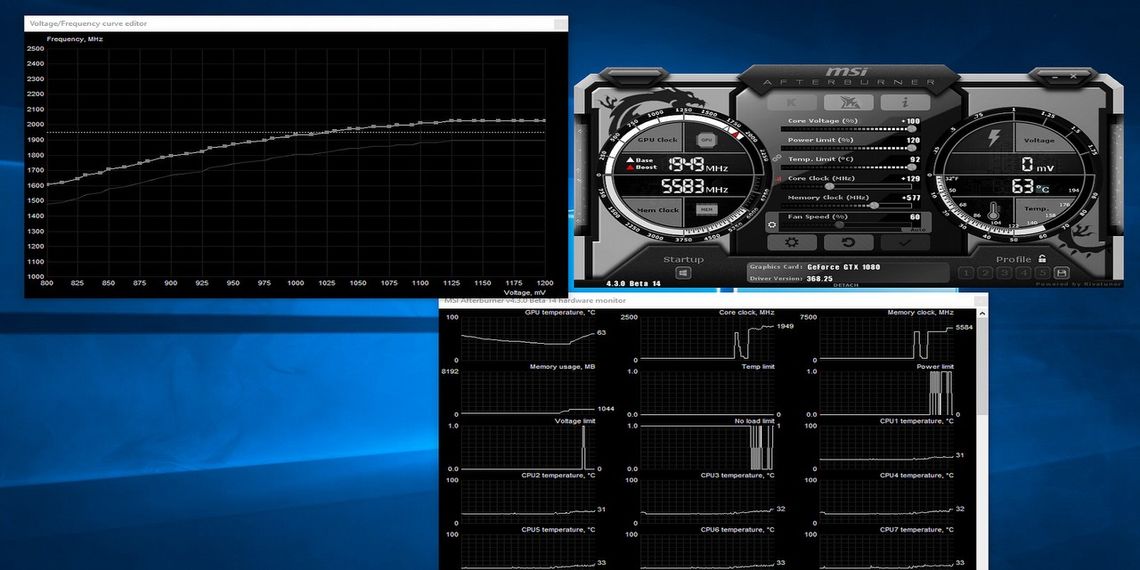Select profile slot 5
The width and height of the screenshot is (1140, 570).
(x=1043, y=273)
